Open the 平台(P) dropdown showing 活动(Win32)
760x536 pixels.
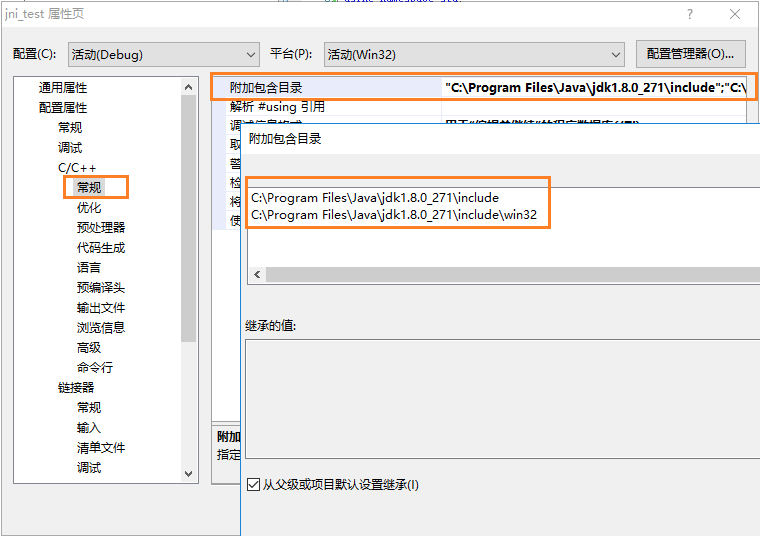click(x=474, y=54)
